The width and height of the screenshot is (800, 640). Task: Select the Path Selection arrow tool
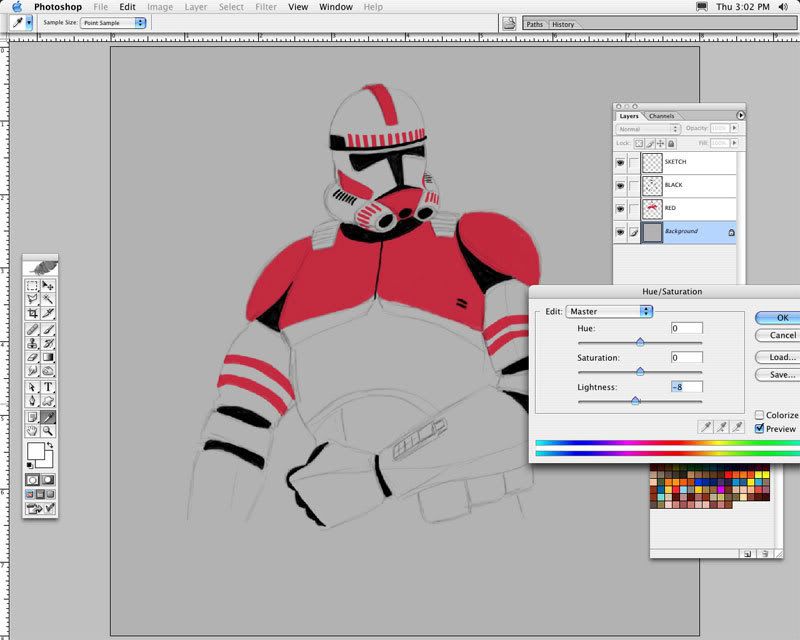[32, 387]
